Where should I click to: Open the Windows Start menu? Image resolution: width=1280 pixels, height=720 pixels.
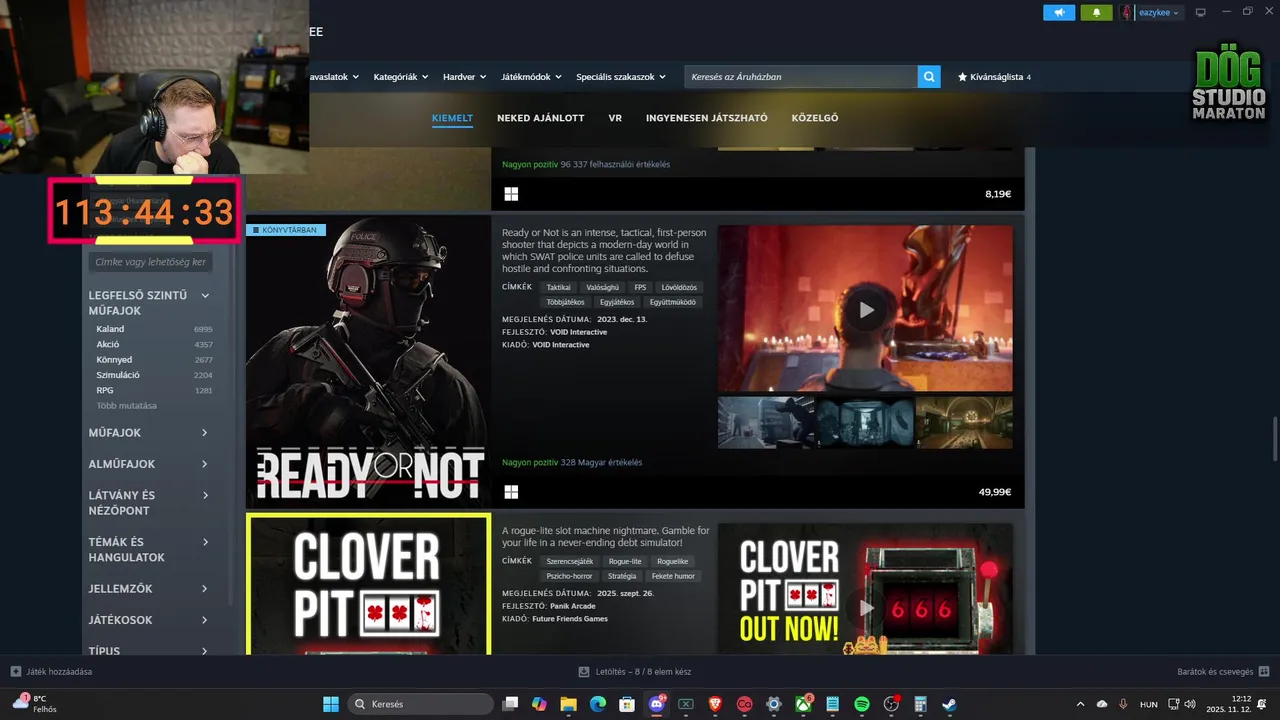[330, 704]
